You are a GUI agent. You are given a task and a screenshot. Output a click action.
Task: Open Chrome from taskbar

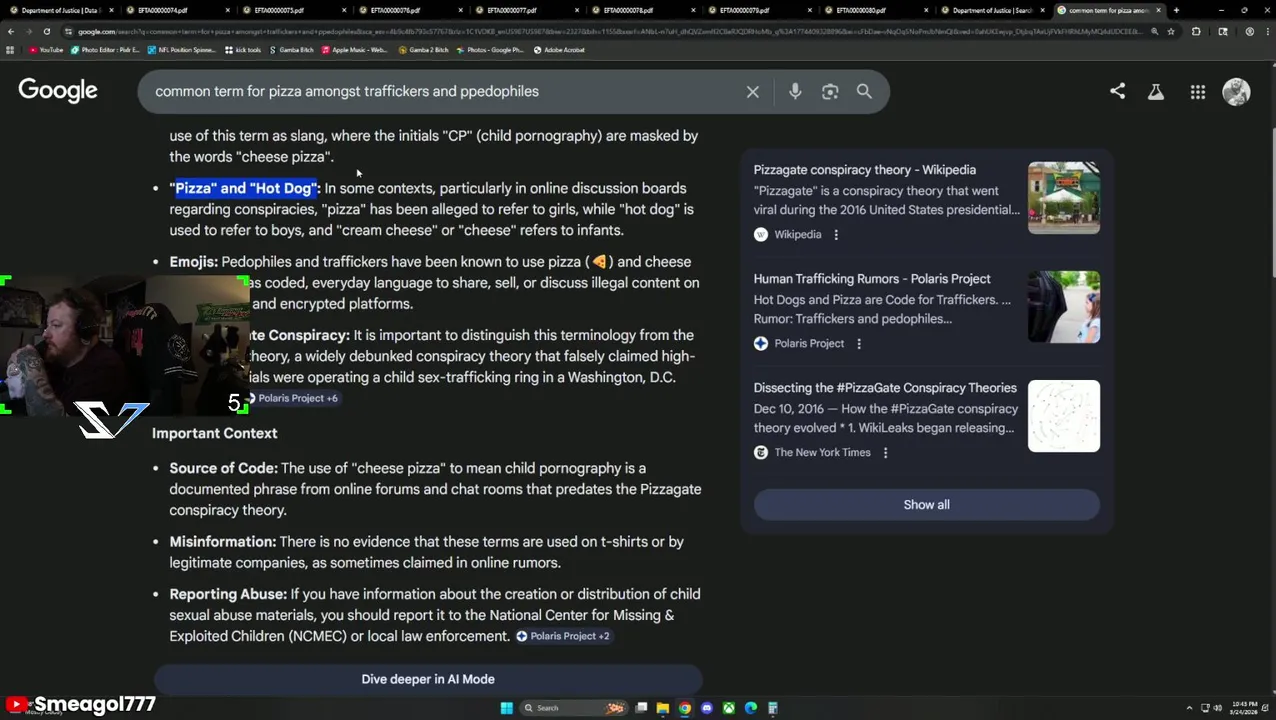click(685, 708)
